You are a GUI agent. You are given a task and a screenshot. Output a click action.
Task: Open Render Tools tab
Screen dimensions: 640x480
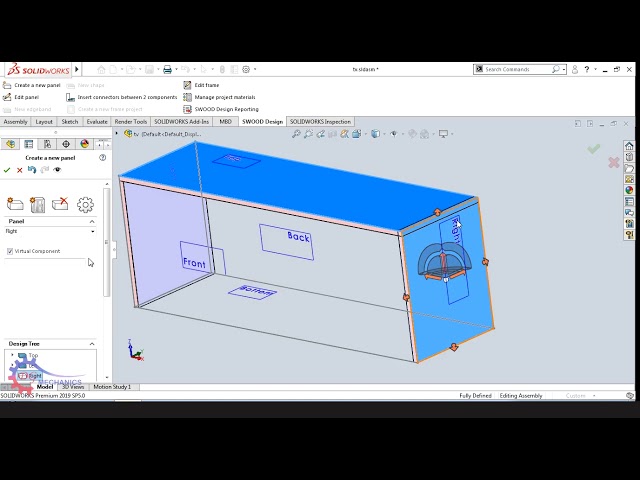[131, 122]
